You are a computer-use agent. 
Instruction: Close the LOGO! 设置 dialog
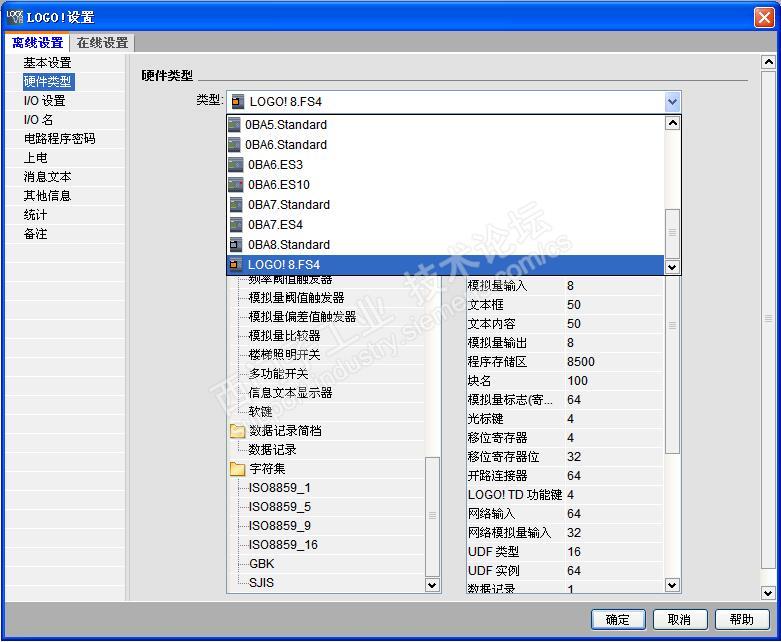click(764, 17)
